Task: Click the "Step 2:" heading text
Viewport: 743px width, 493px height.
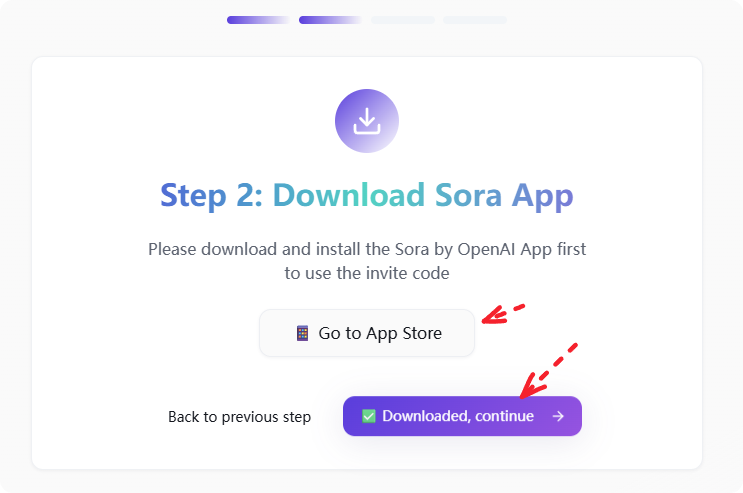Action: coord(211,194)
